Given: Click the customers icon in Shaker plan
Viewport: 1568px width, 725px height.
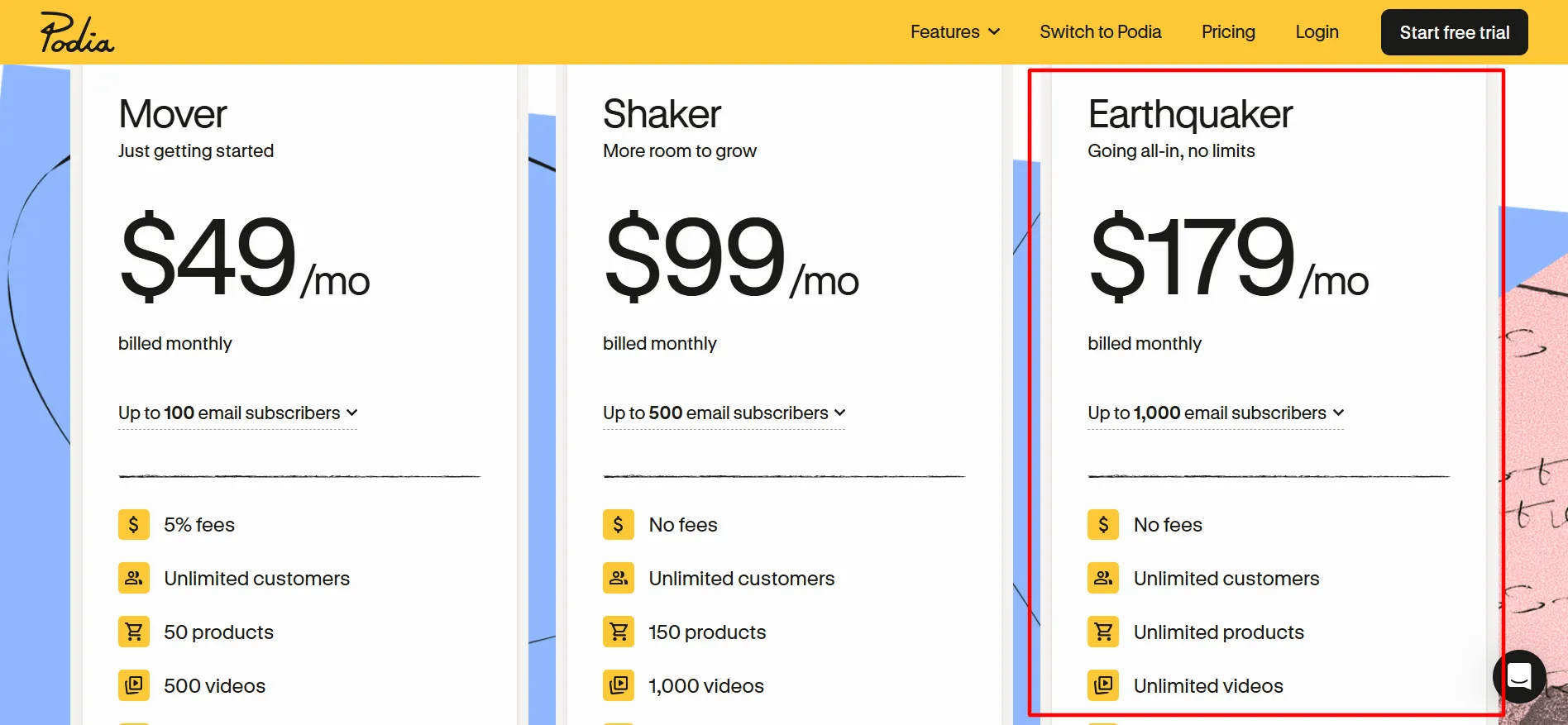Looking at the screenshot, I should pyautogui.click(x=619, y=578).
